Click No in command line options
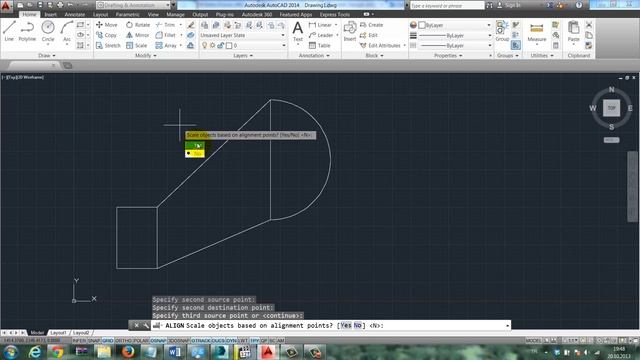 pyautogui.click(x=358, y=326)
